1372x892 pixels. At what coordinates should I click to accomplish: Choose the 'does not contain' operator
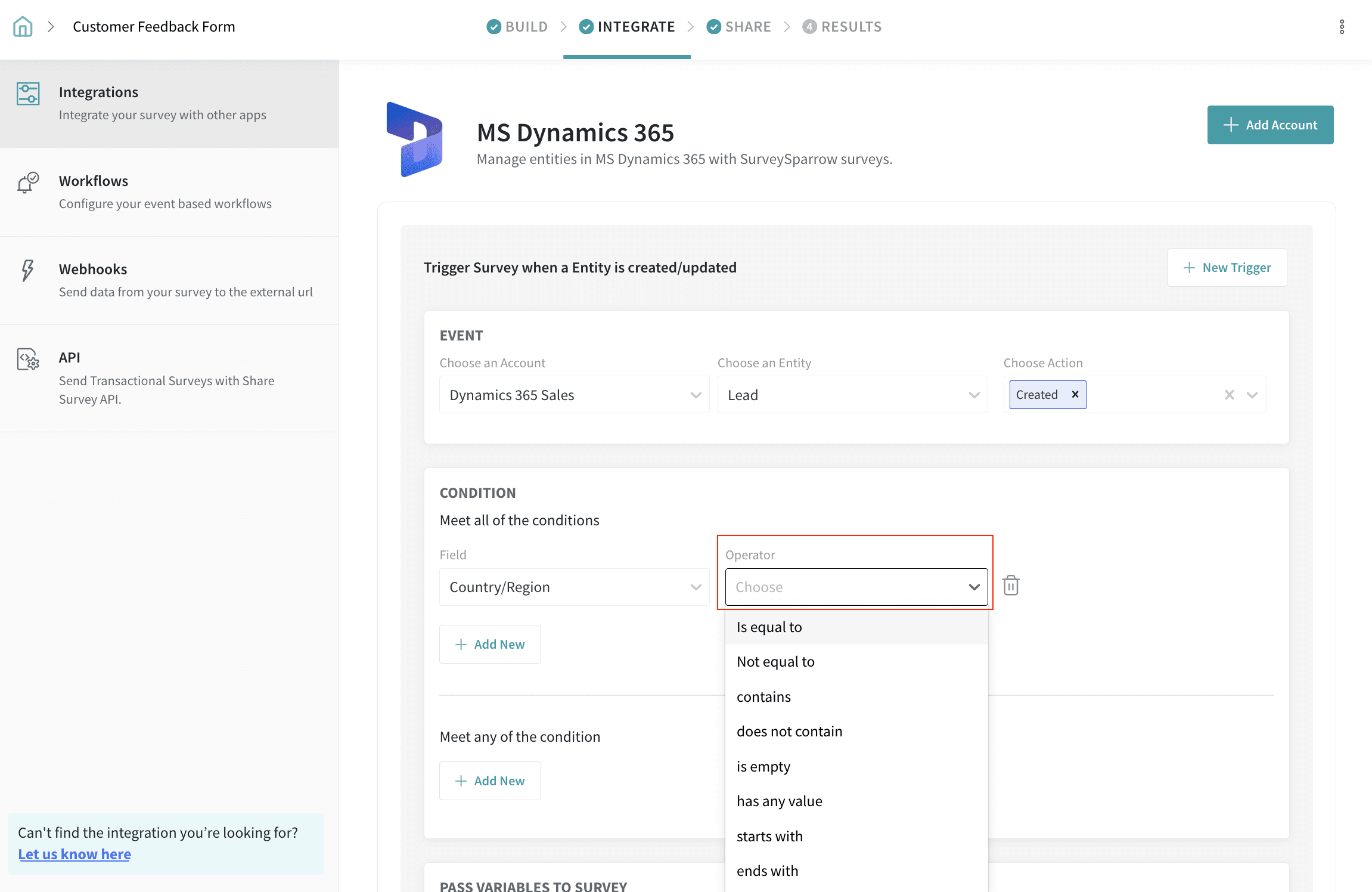pos(789,732)
